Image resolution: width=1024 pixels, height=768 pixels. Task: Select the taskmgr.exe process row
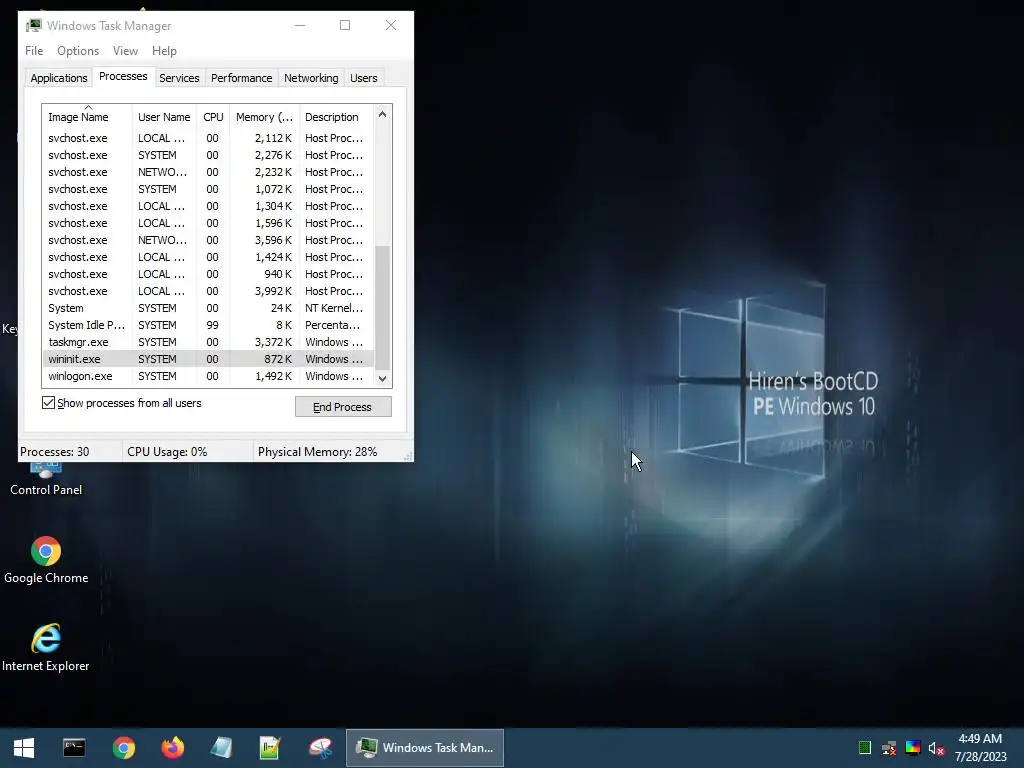pos(208,342)
